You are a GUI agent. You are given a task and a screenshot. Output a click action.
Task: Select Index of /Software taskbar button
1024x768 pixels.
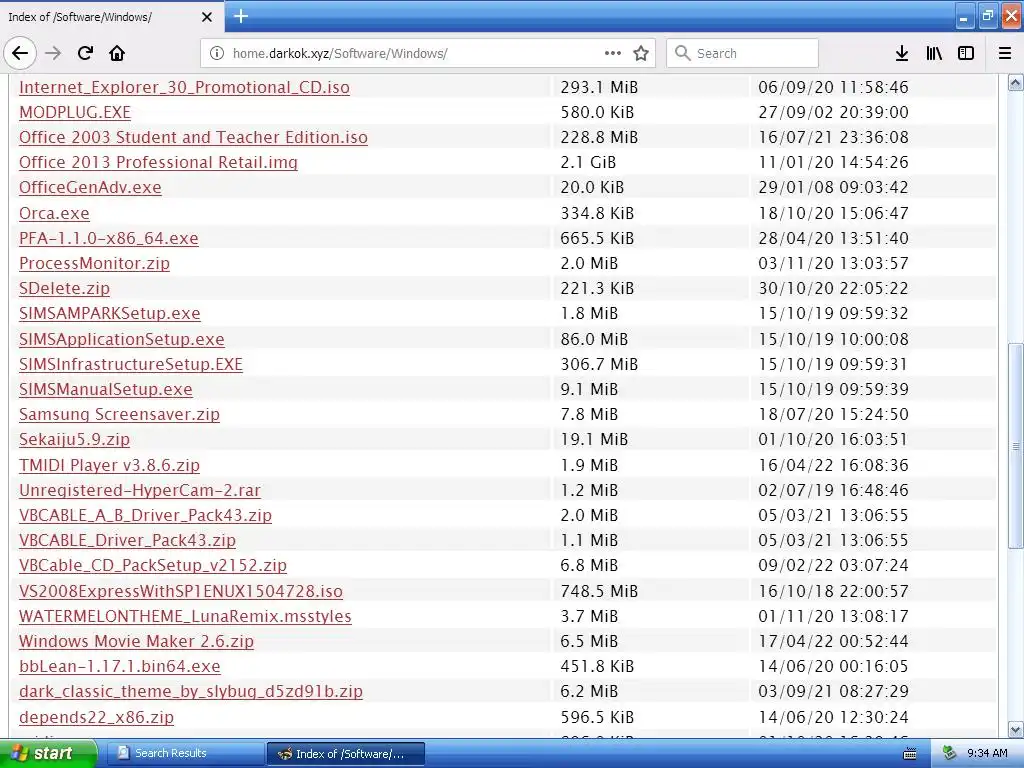point(346,754)
